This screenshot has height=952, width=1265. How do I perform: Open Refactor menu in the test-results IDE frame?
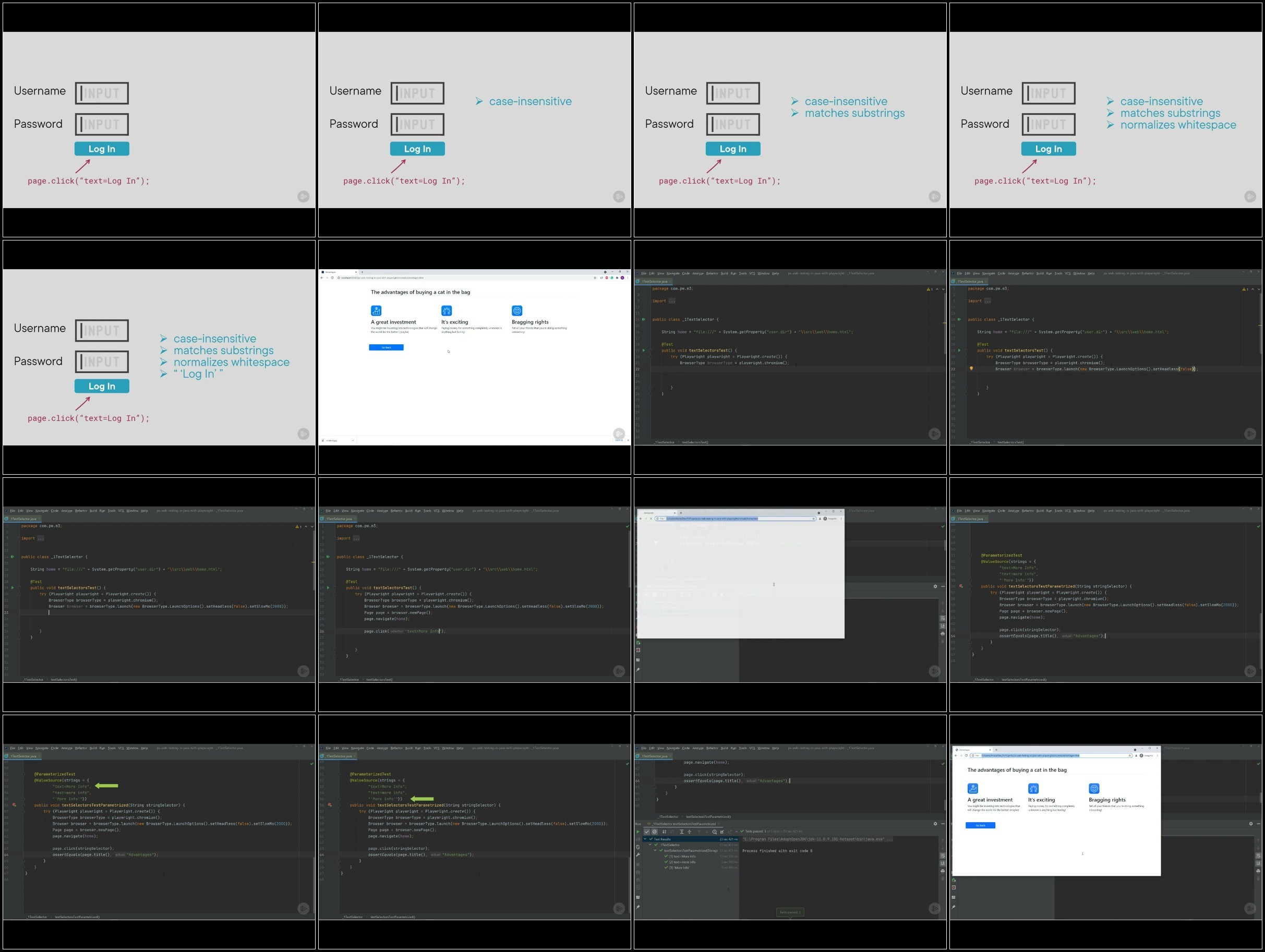[712, 748]
